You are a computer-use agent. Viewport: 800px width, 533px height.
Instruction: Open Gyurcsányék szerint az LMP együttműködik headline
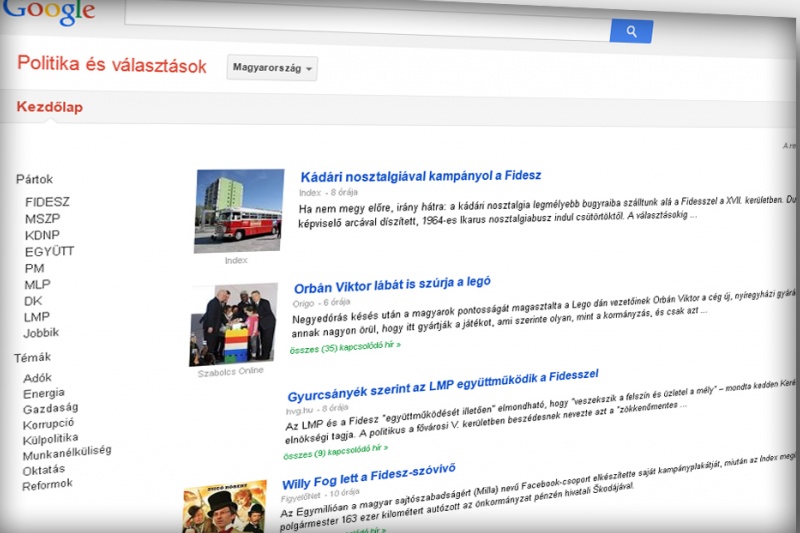click(x=442, y=386)
